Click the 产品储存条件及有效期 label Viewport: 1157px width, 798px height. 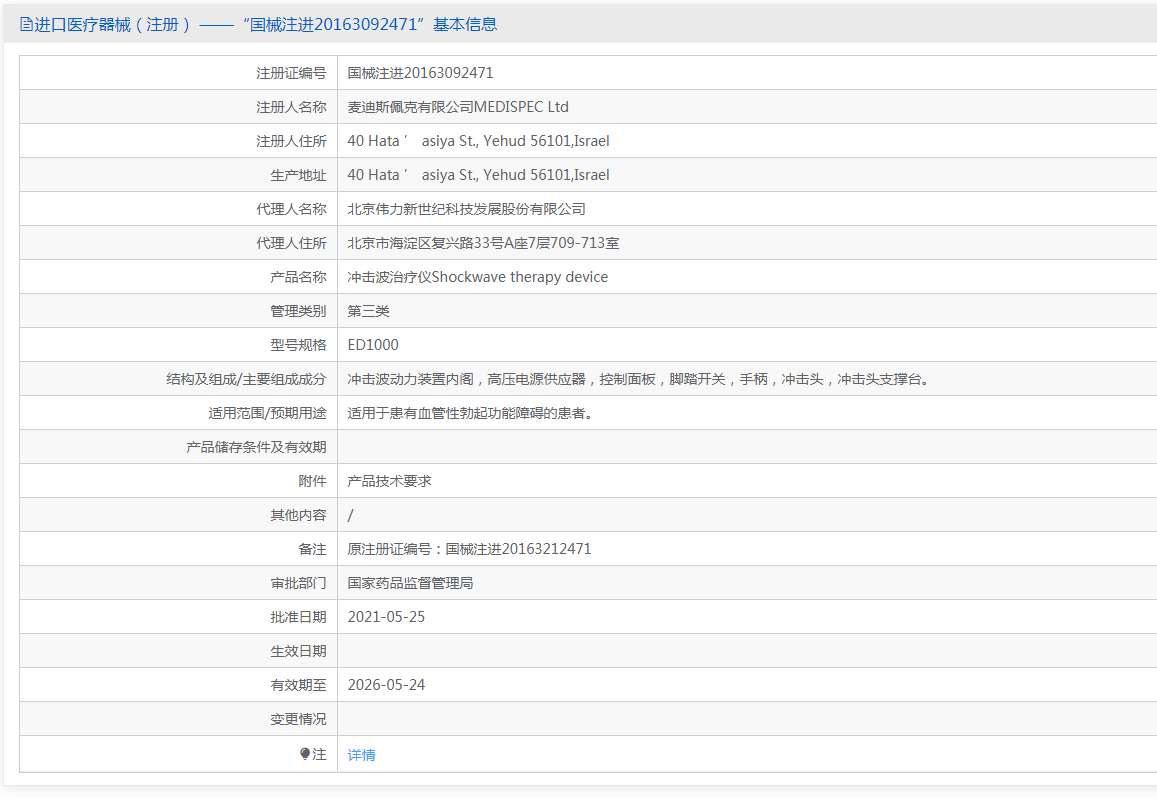256,447
